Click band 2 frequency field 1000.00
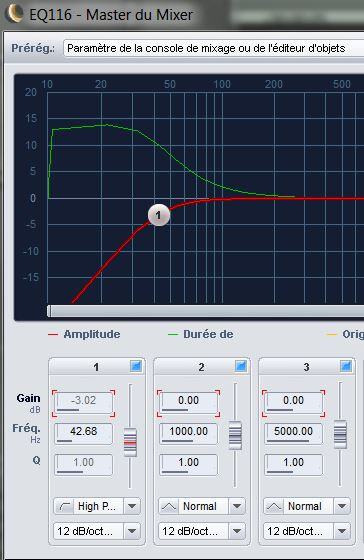The height and width of the screenshot is (560, 364). click(x=188, y=433)
